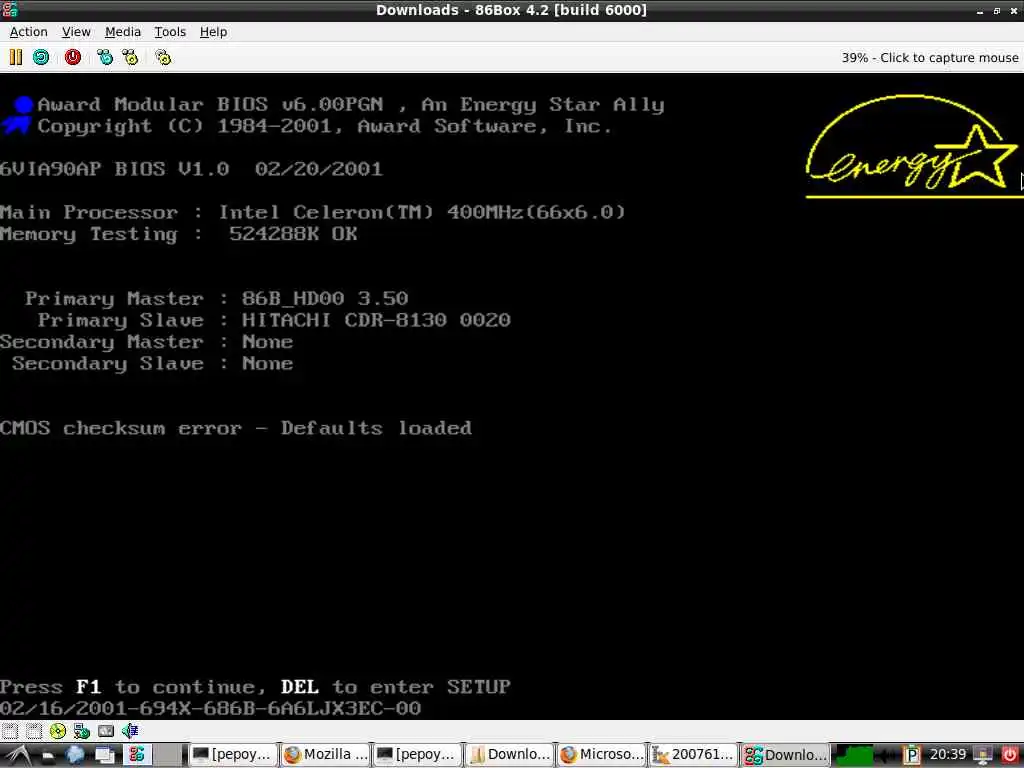Click the 'CMOS checksum error - Defaults loaded' line
This screenshot has height=768, width=1024.
[x=236, y=428]
